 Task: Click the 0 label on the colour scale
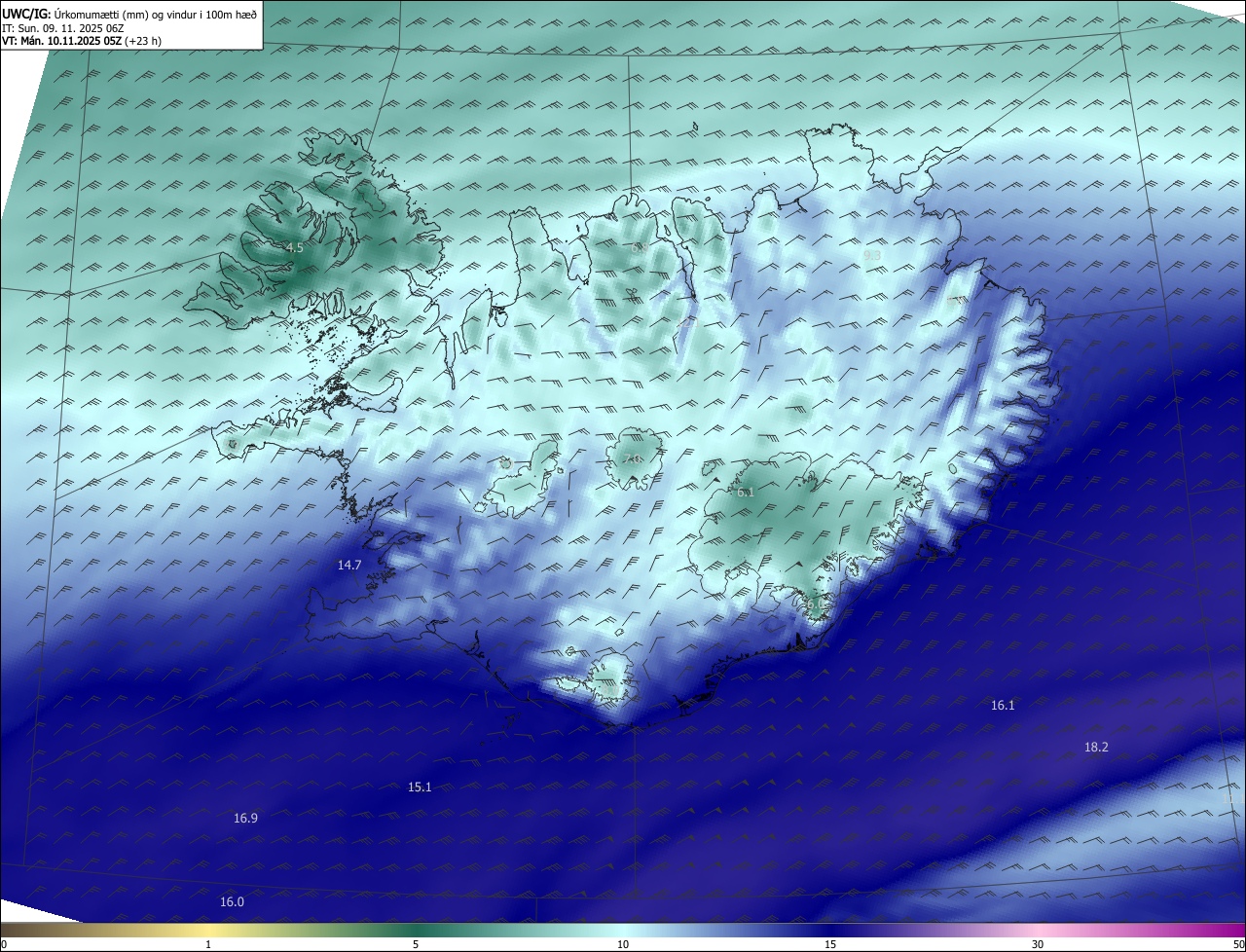point(4,944)
